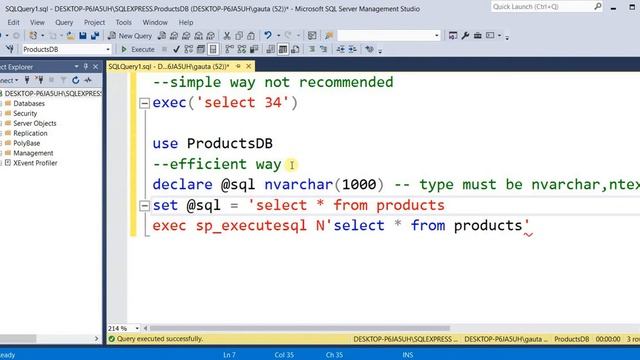
Task: Click the Save All icon
Action: [95, 36]
